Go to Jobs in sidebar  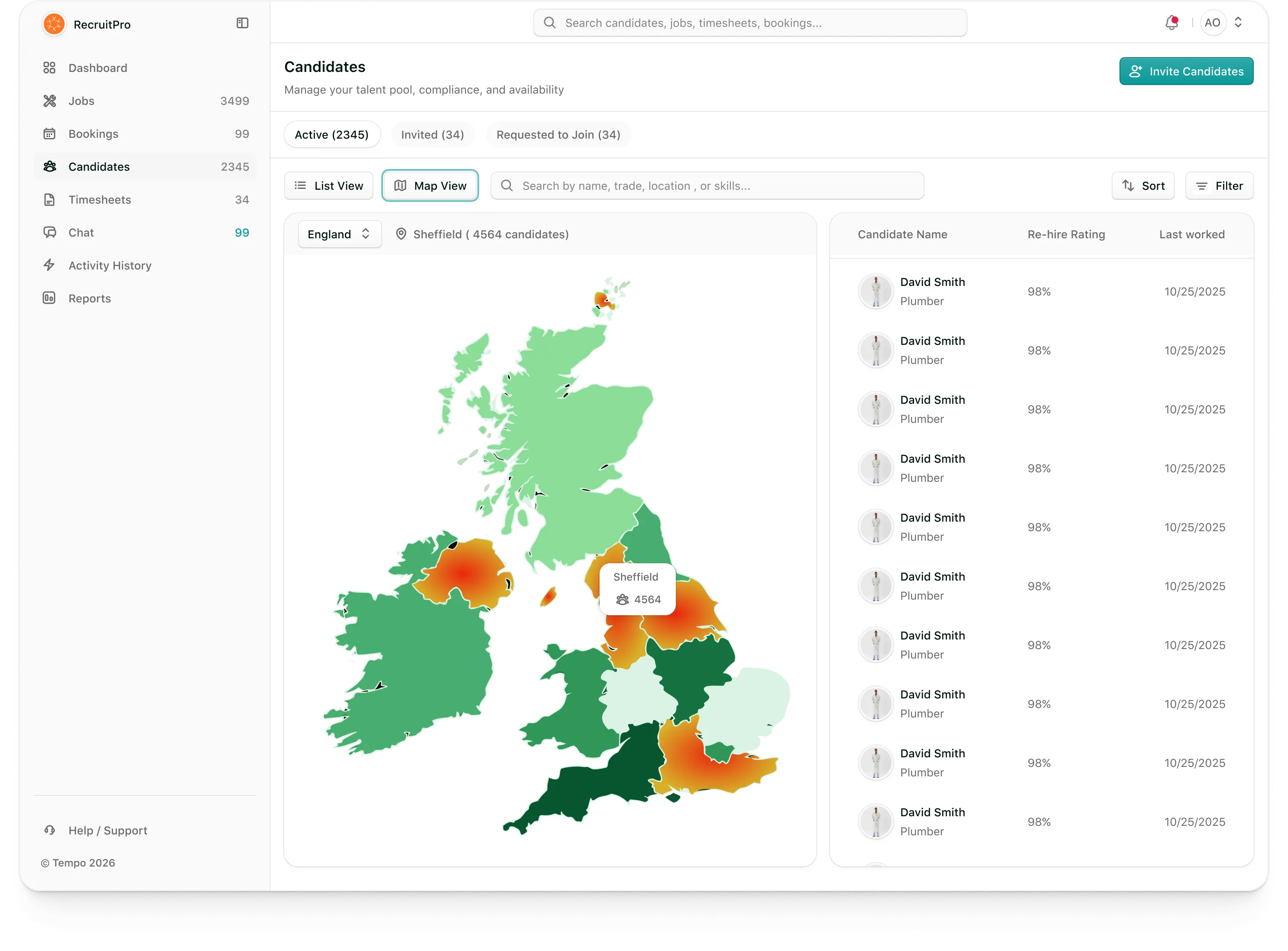[x=145, y=101]
